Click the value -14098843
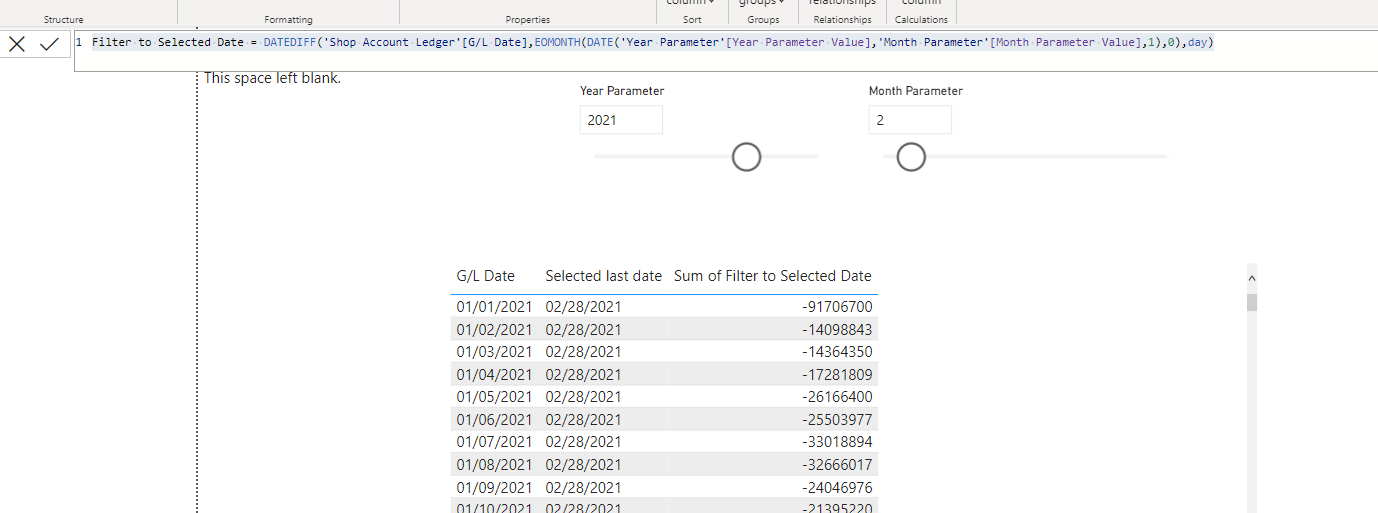The image size is (1378, 513). [x=837, y=329]
